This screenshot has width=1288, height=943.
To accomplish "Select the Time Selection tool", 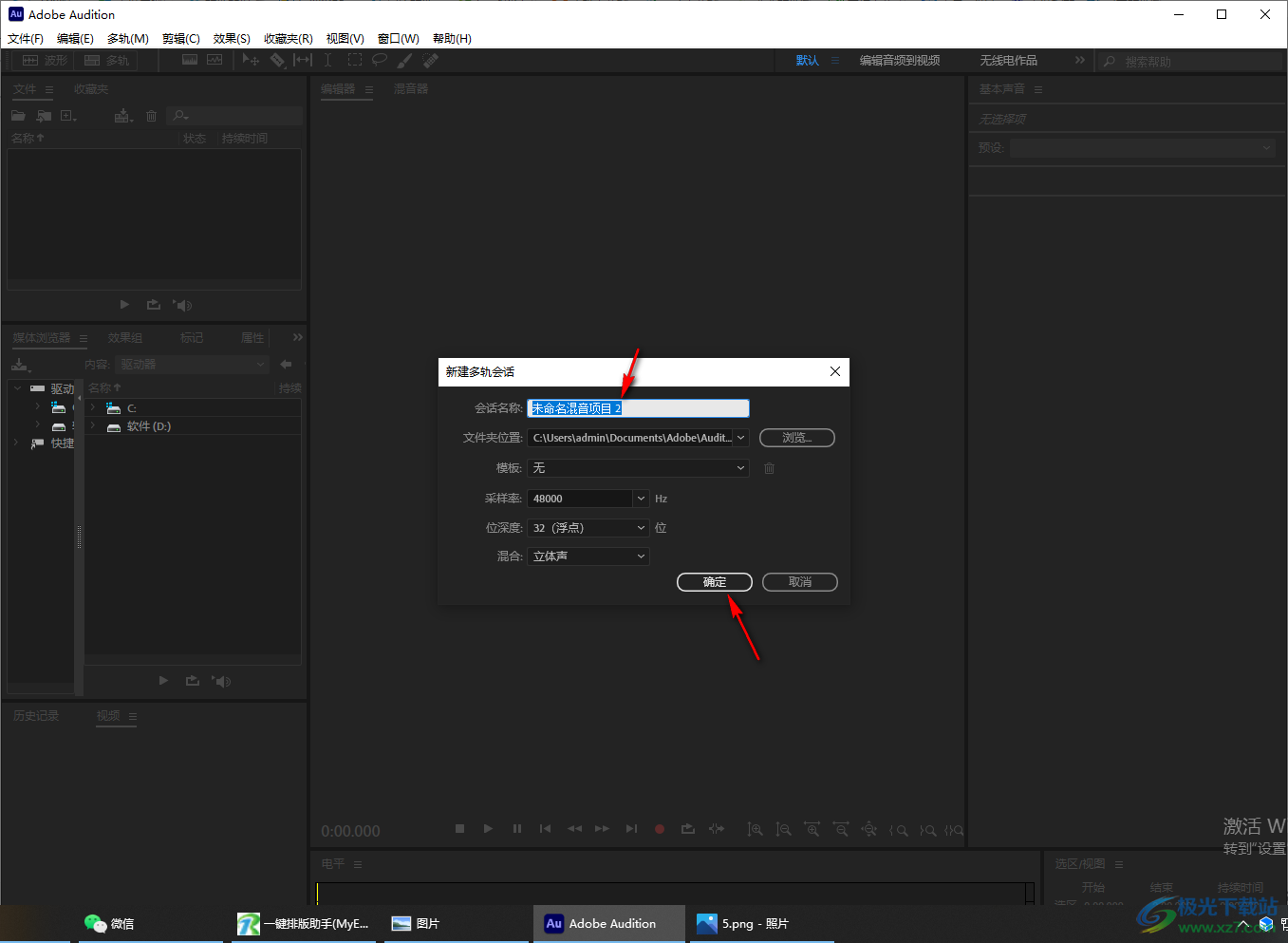I will coord(327,60).
